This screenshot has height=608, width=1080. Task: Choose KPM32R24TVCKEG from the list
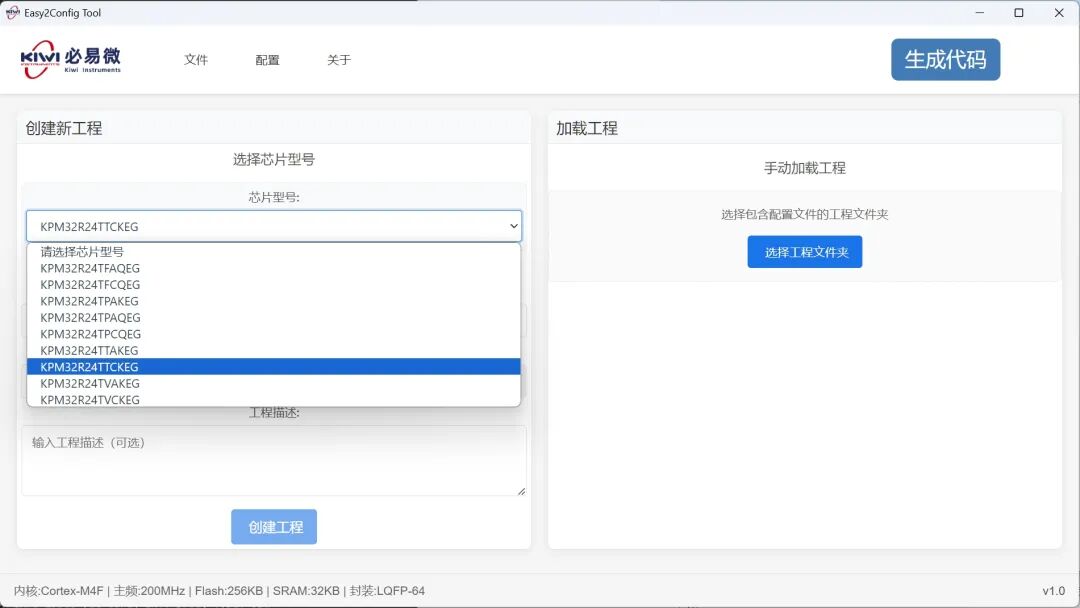273,399
